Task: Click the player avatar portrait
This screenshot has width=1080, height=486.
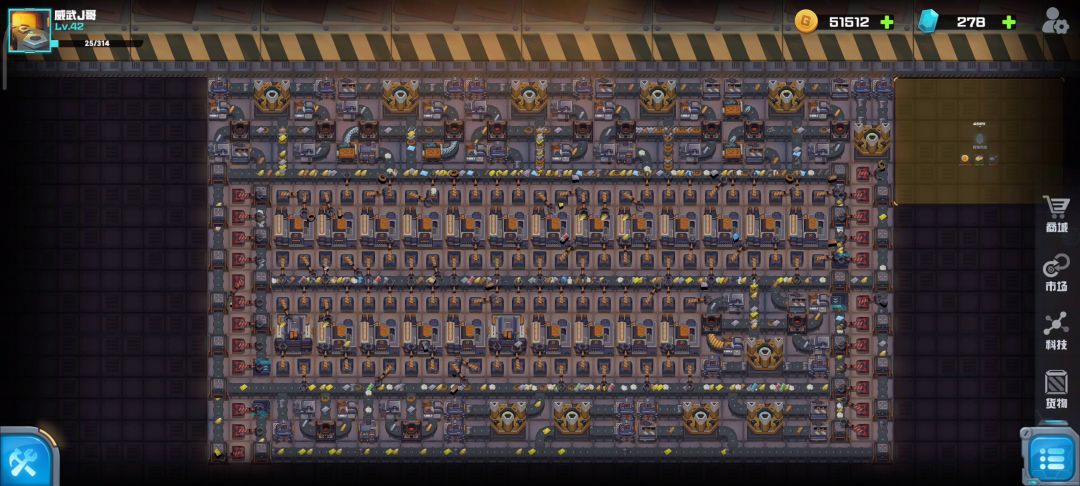Action: pos(29,30)
